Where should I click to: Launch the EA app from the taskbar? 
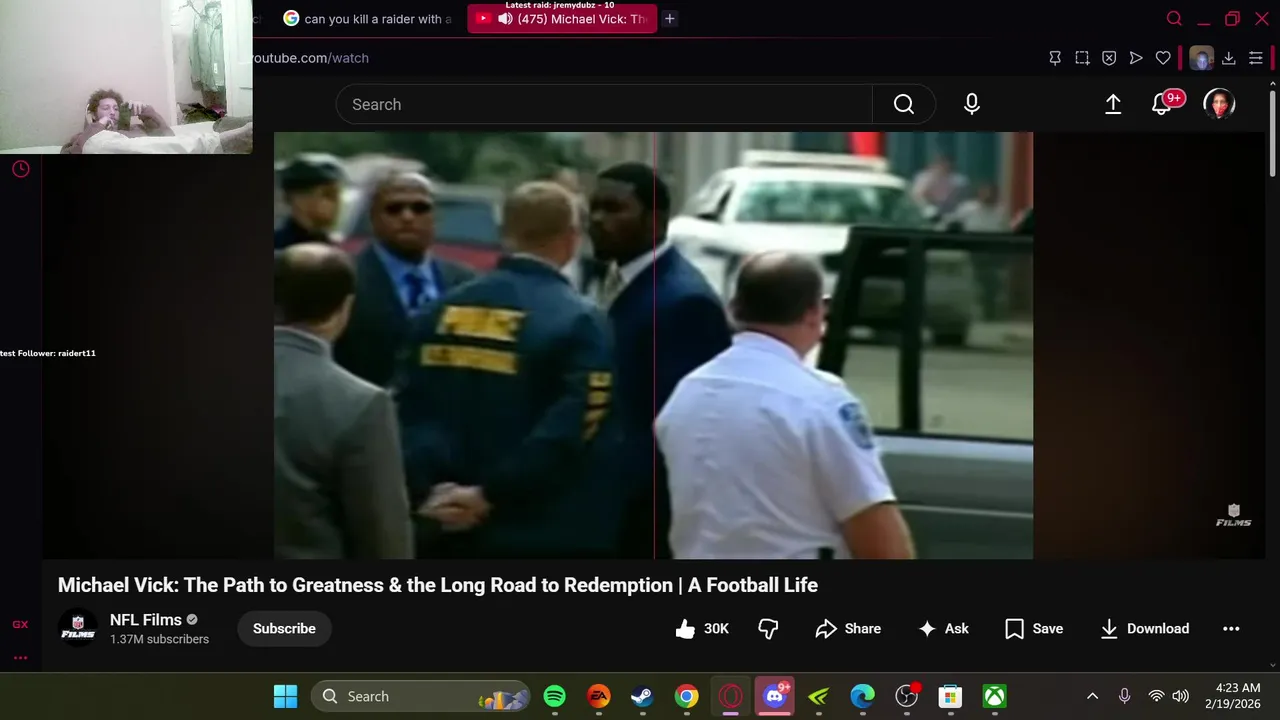pyautogui.click(x=599, y=696)
